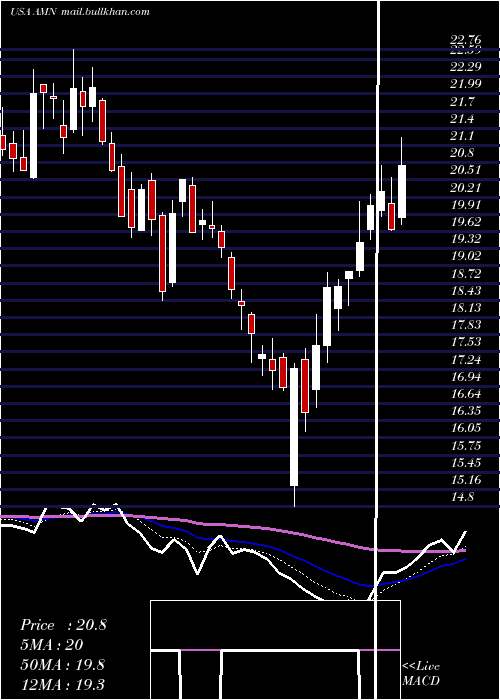This screenshot has height=700, width=500.
Task: Click the 21.99 price axis label
Action: (466, 84)
